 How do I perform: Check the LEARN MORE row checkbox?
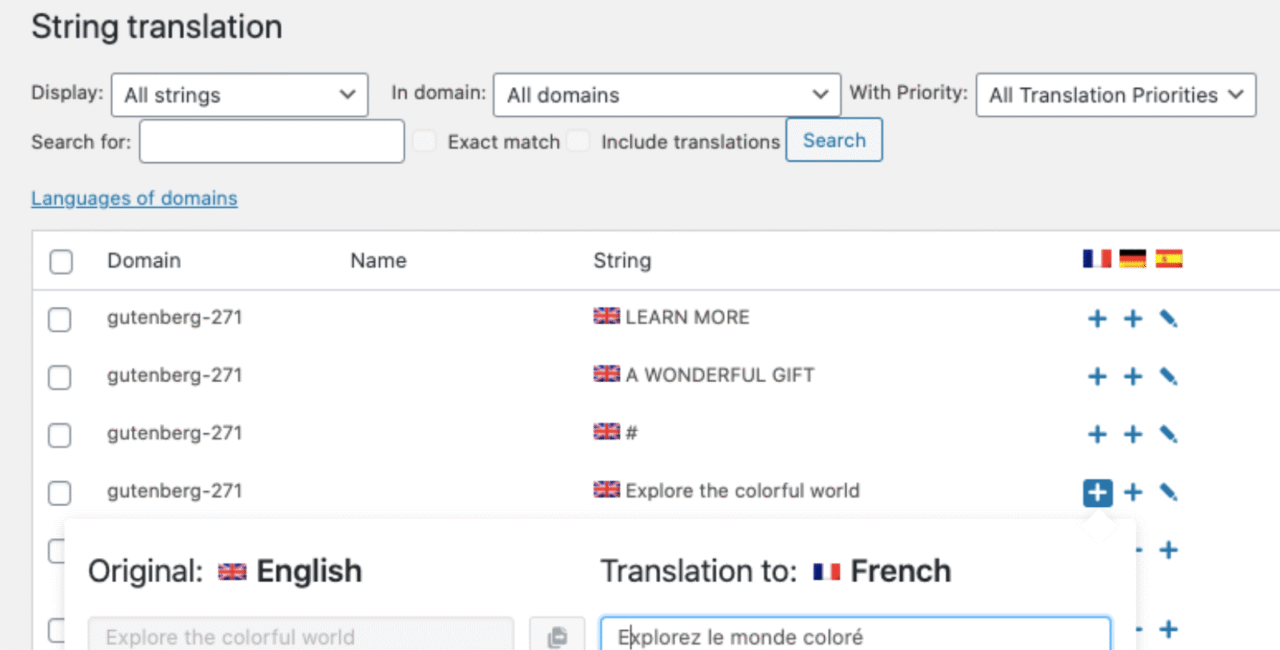tap(61, 319)
